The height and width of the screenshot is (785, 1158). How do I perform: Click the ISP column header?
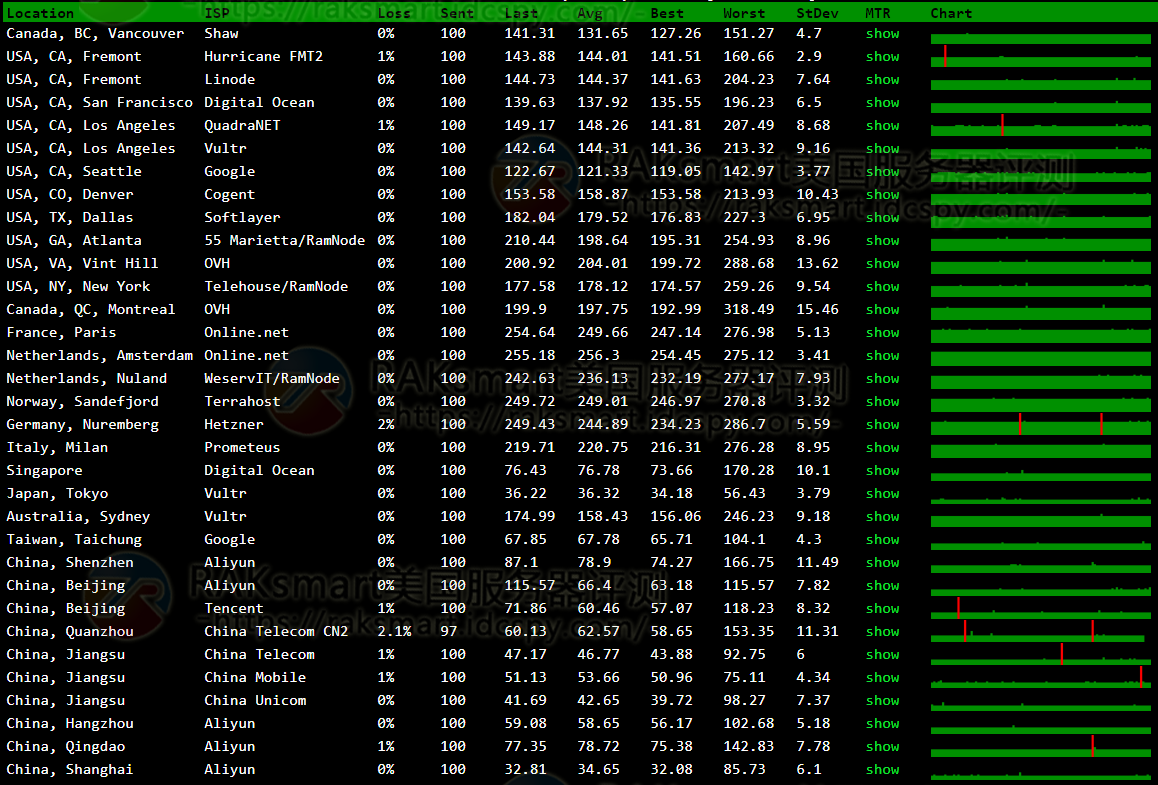click(x=216, y=13)
